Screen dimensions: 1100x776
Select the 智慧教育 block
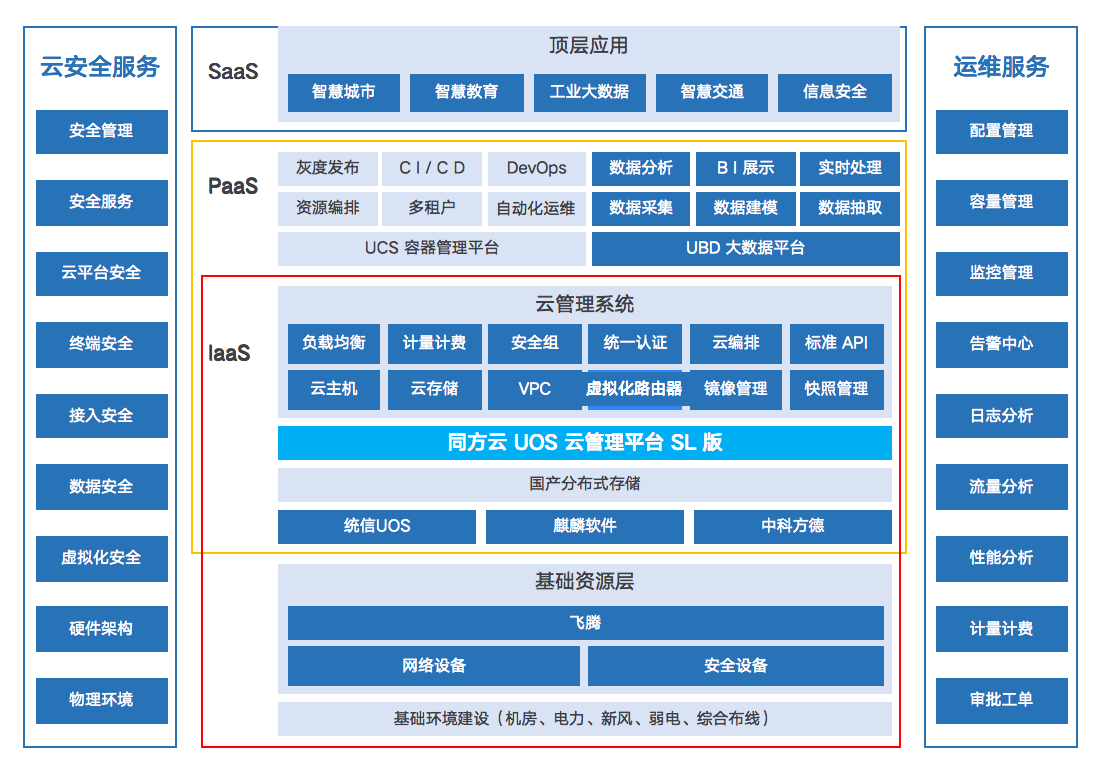[467, 92]
